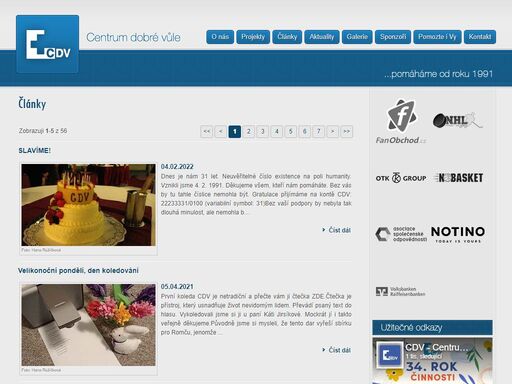512x384 pixels.
Task: Go to pagination page 7
Action: tap(319, 131)
